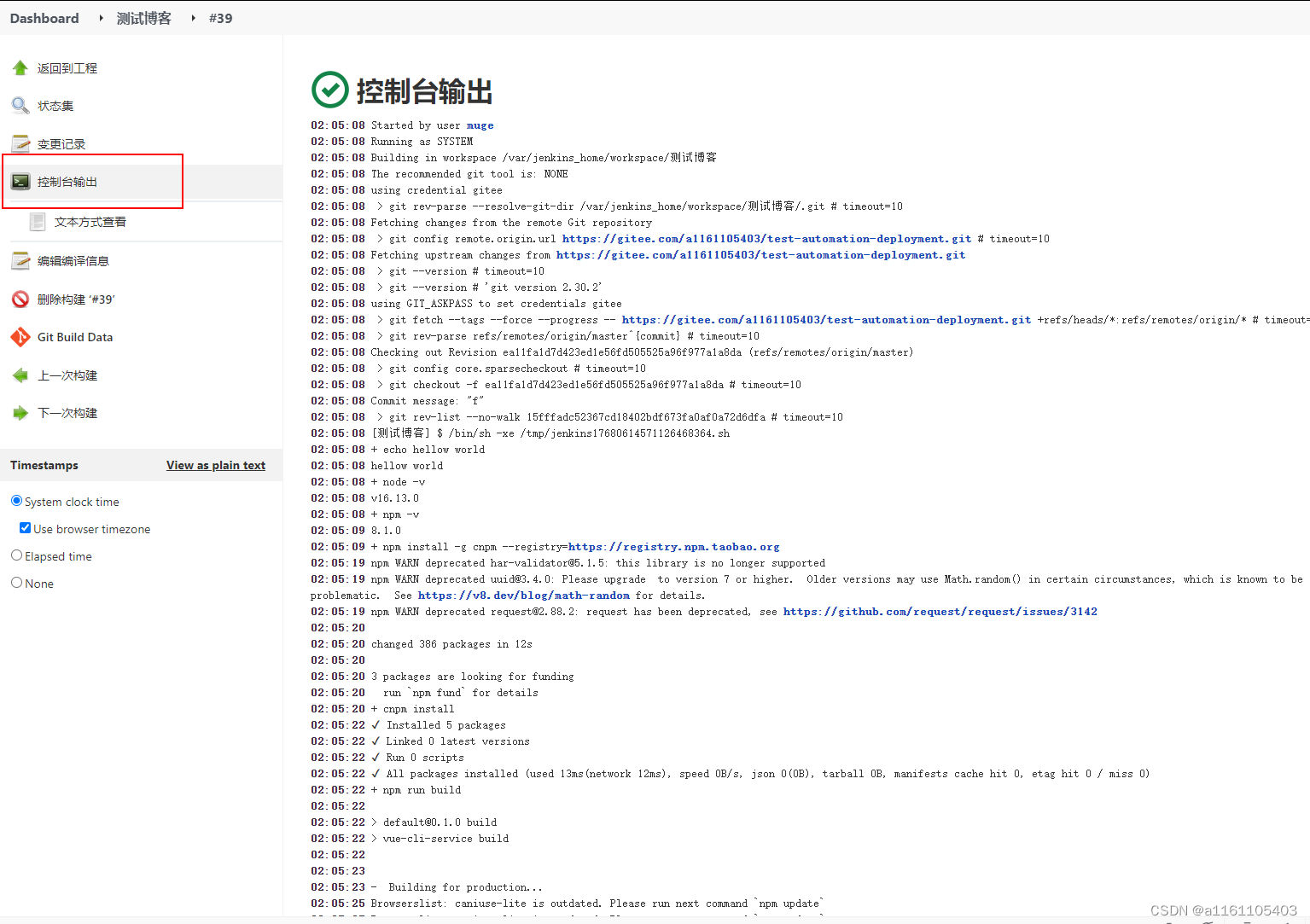Open 变更记录 sidebar entry
The height and width of the screenshot is (924, 1310).
pos(61,144)
